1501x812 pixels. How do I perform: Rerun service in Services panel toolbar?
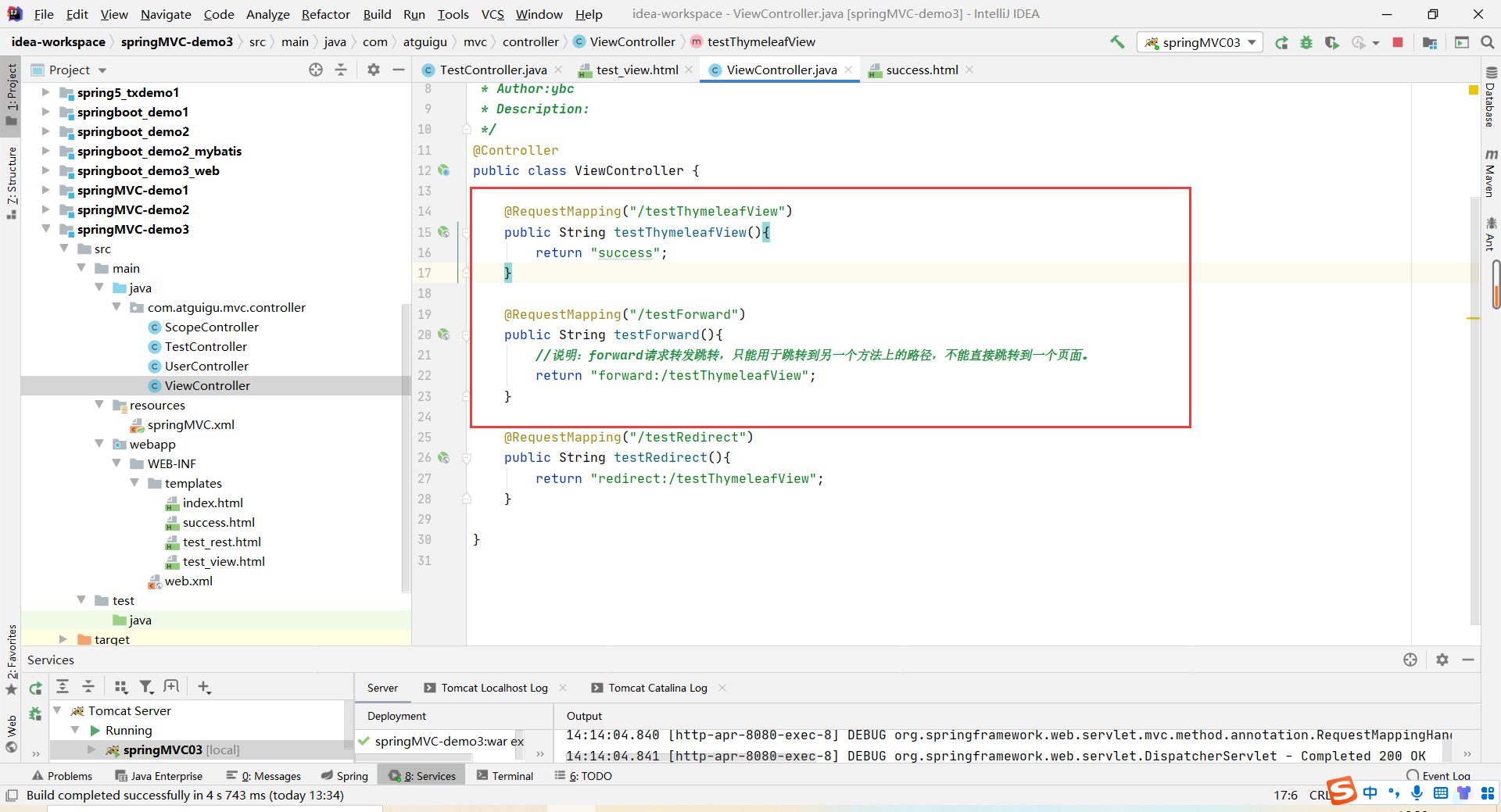click(36, 688)
